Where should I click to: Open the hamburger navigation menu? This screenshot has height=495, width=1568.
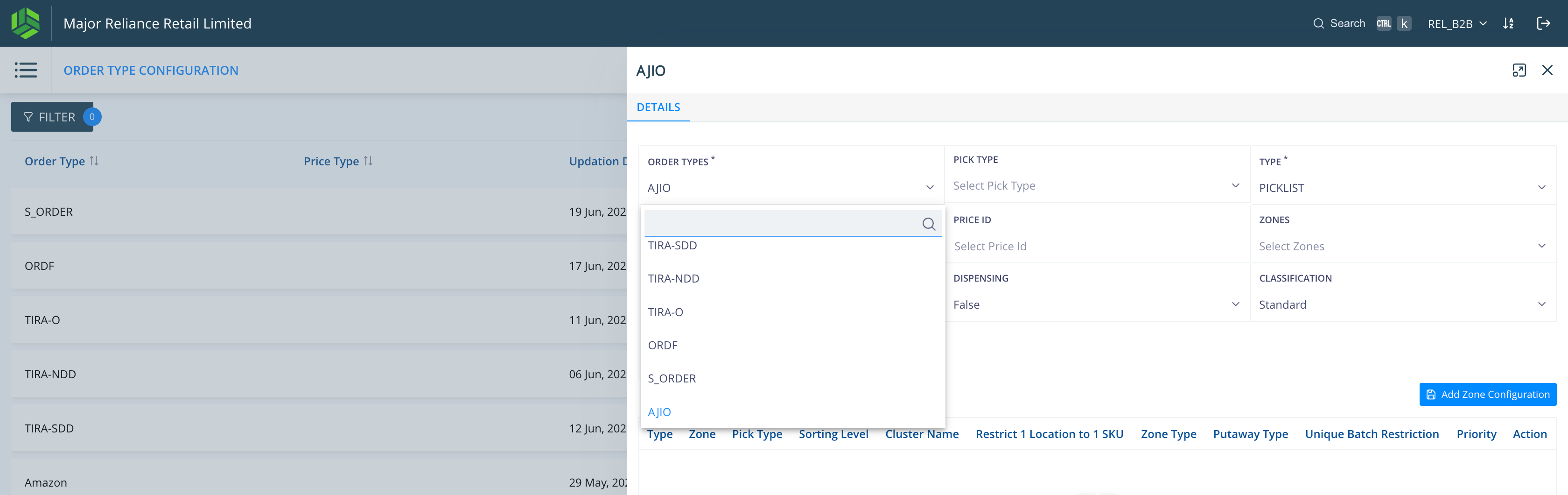pyautogui.click(x=26, y=70)
